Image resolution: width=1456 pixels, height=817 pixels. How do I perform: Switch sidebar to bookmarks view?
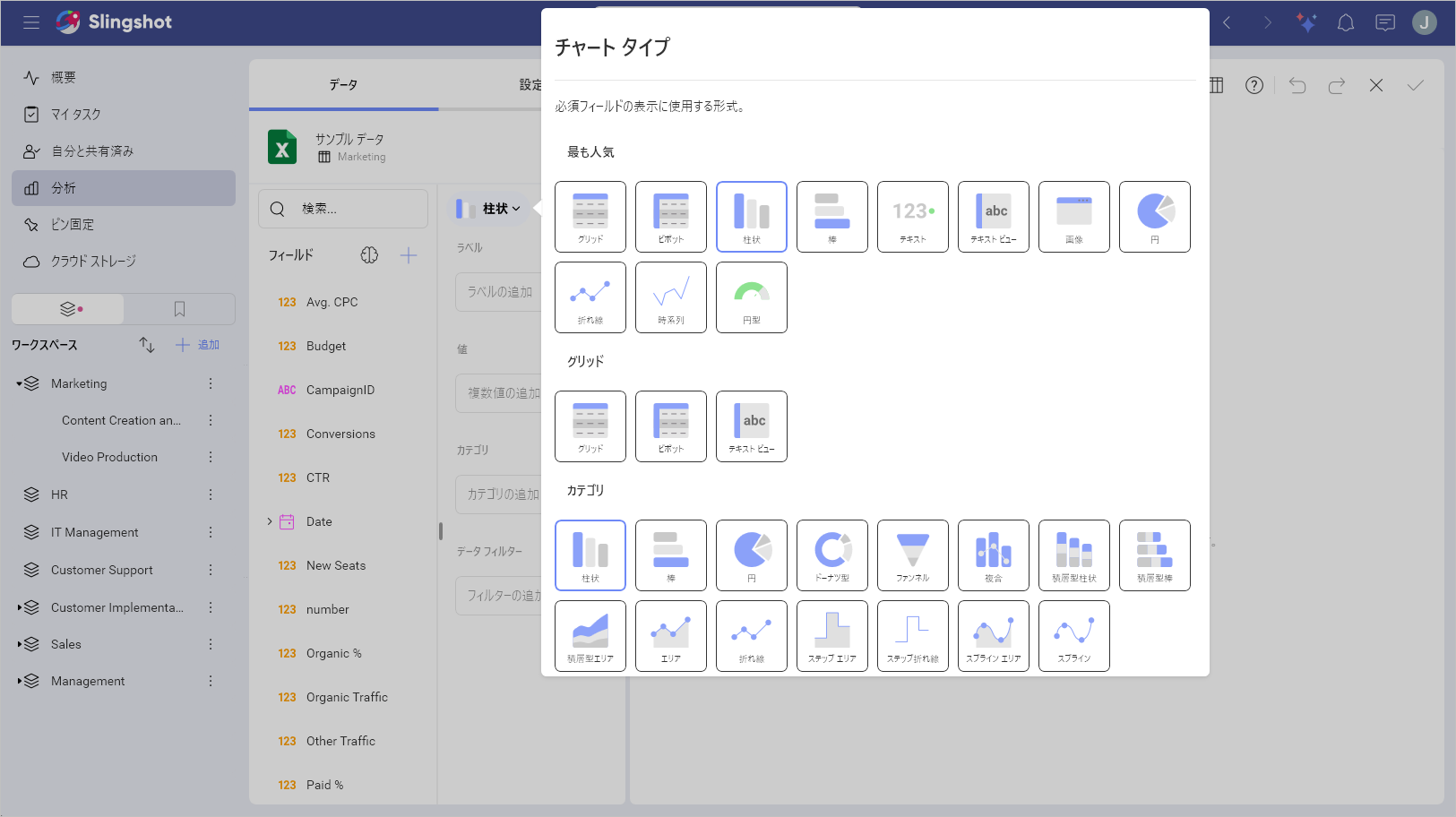point(179,309)
